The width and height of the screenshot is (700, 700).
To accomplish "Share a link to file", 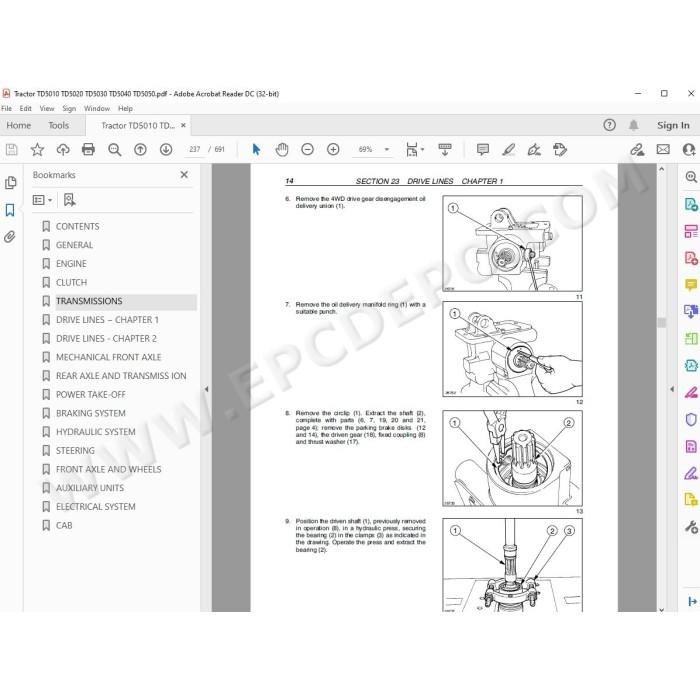I will tap(637, 149).
